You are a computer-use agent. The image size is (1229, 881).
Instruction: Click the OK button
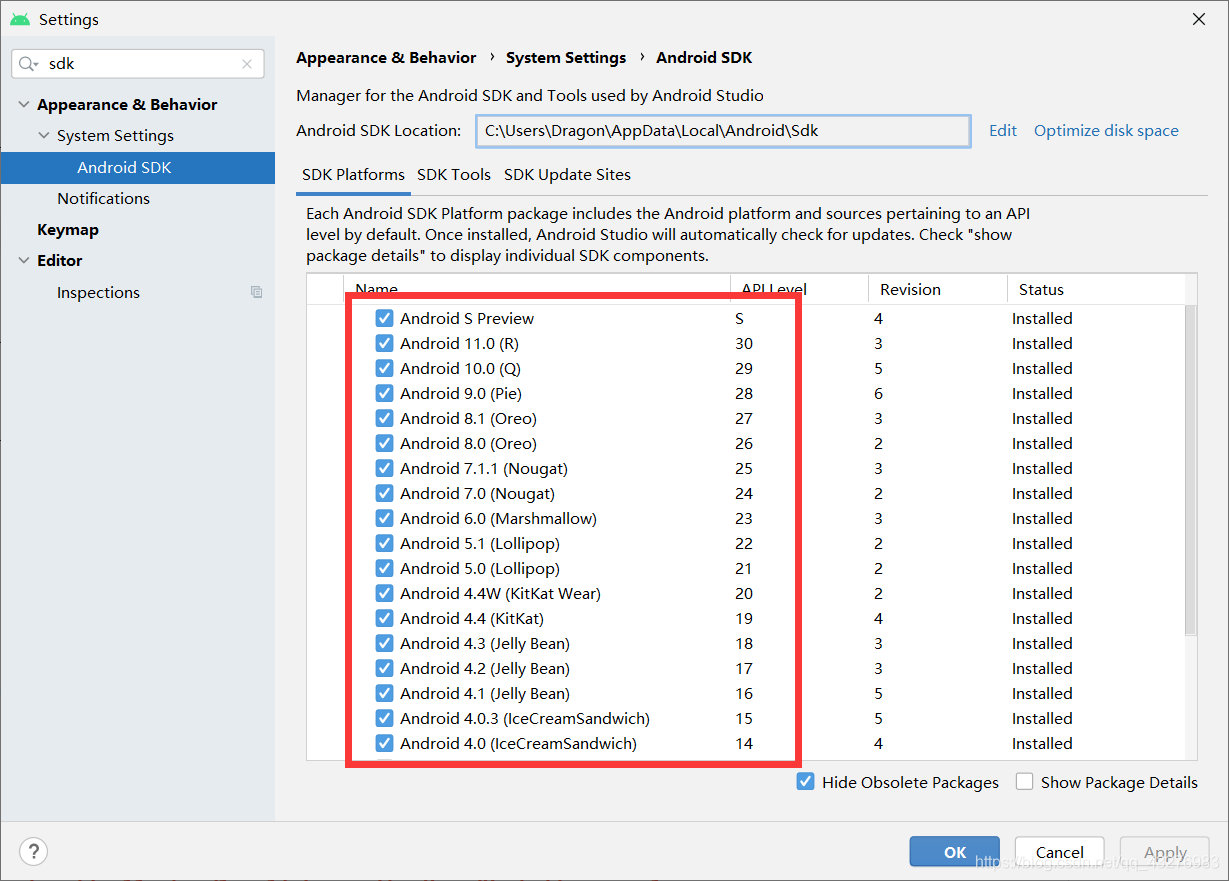tap(955, 852)
